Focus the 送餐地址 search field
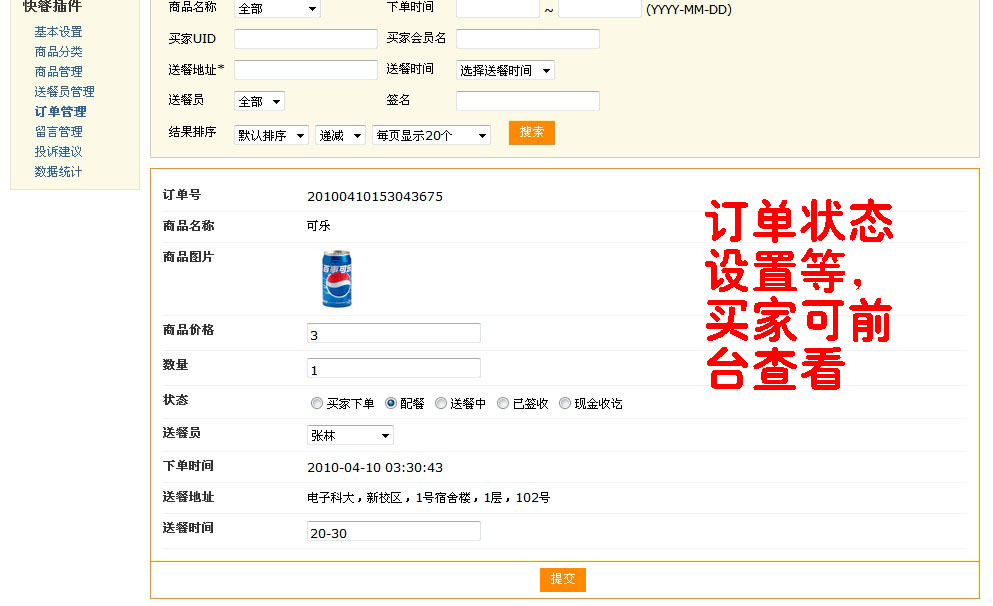This screenshot has height=606, width=993. tap(306, 70)
